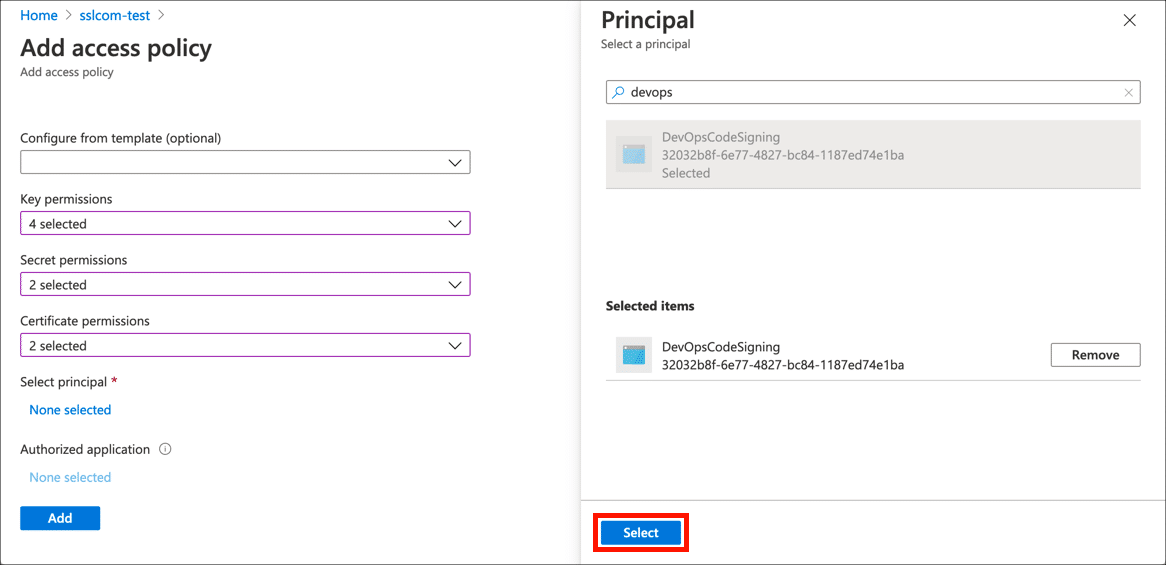Click the app icon under Selected items

(633, 356)
